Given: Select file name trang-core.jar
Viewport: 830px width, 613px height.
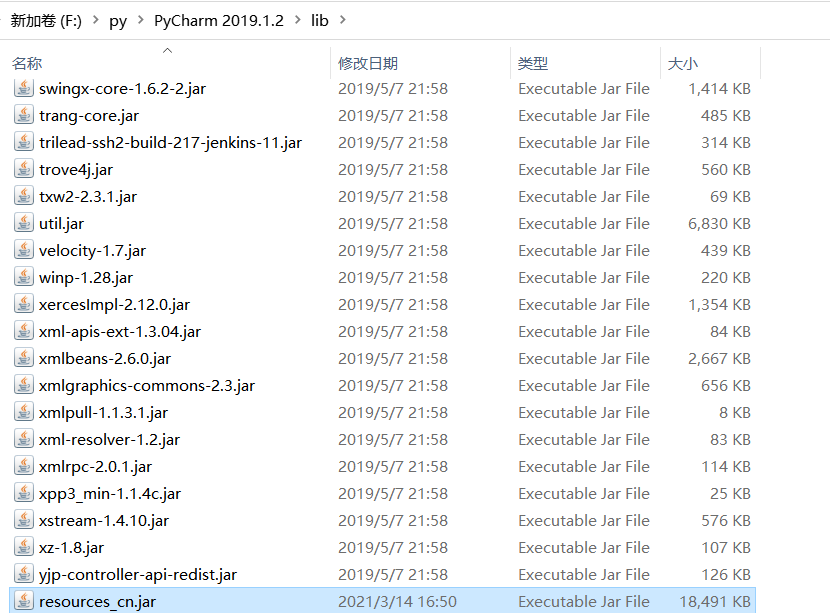Looking at the screenshot, I should point(89,116).
